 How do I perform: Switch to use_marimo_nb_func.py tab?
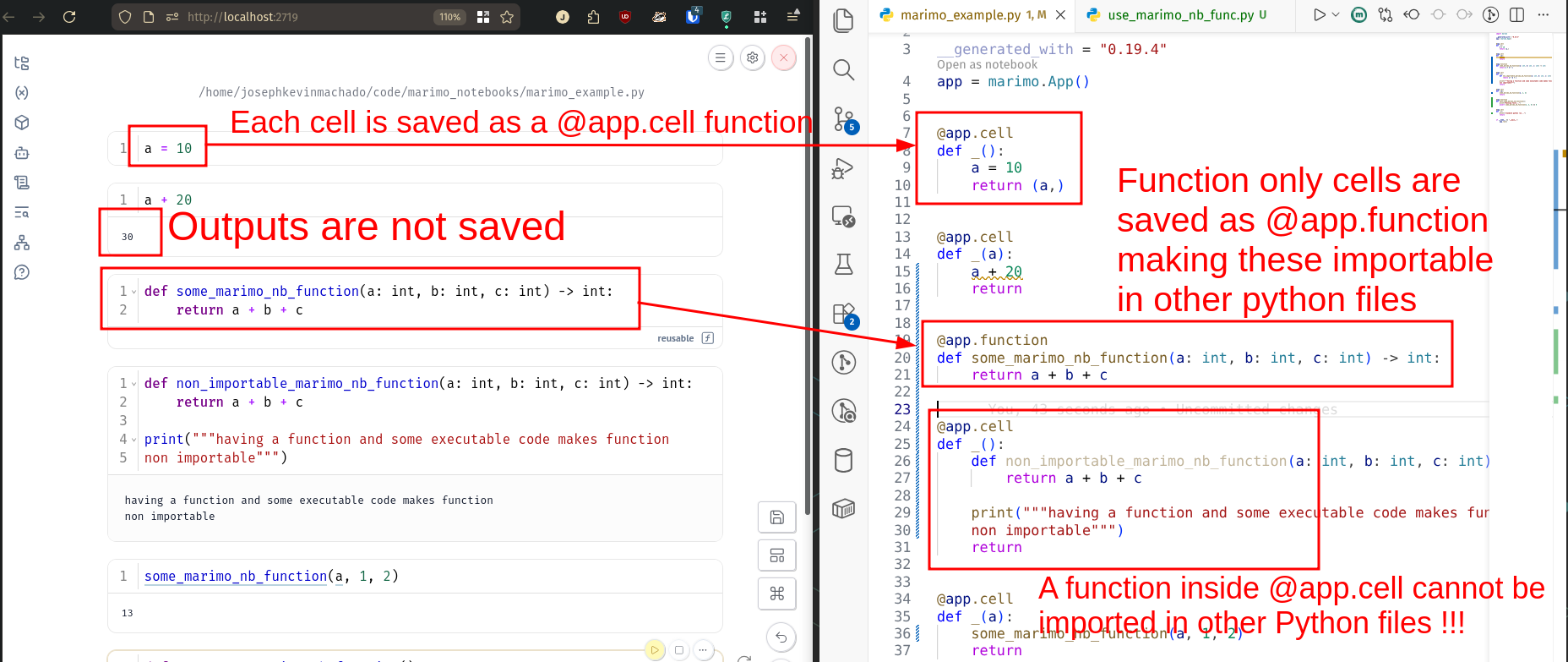(1180, 14)
